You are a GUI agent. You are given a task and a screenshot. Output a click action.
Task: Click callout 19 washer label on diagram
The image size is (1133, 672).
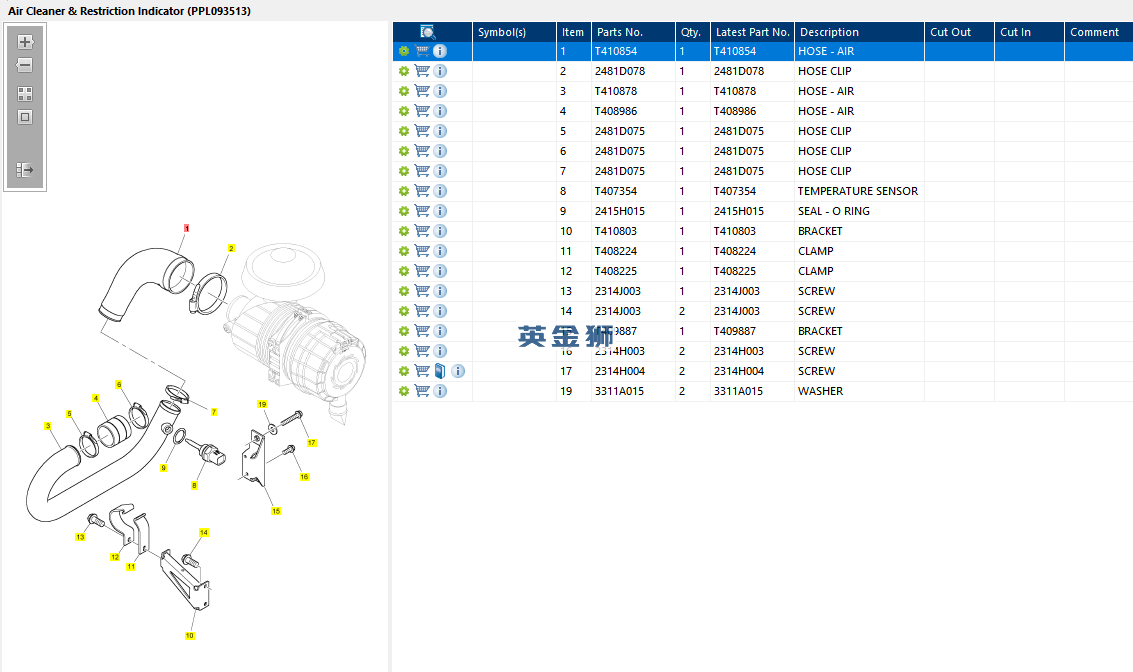pos(262,405)
